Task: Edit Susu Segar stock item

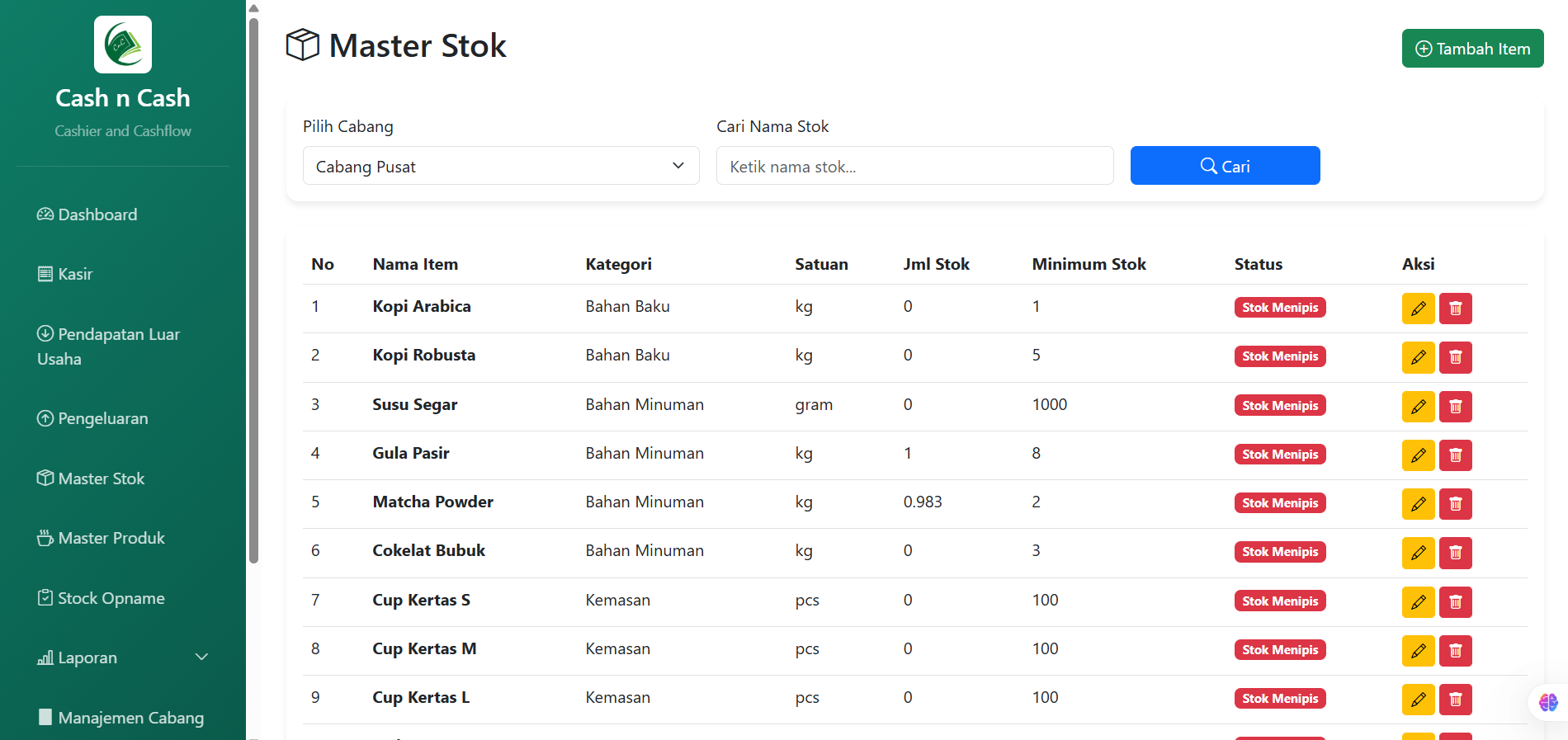Action: coord(1418,406)
